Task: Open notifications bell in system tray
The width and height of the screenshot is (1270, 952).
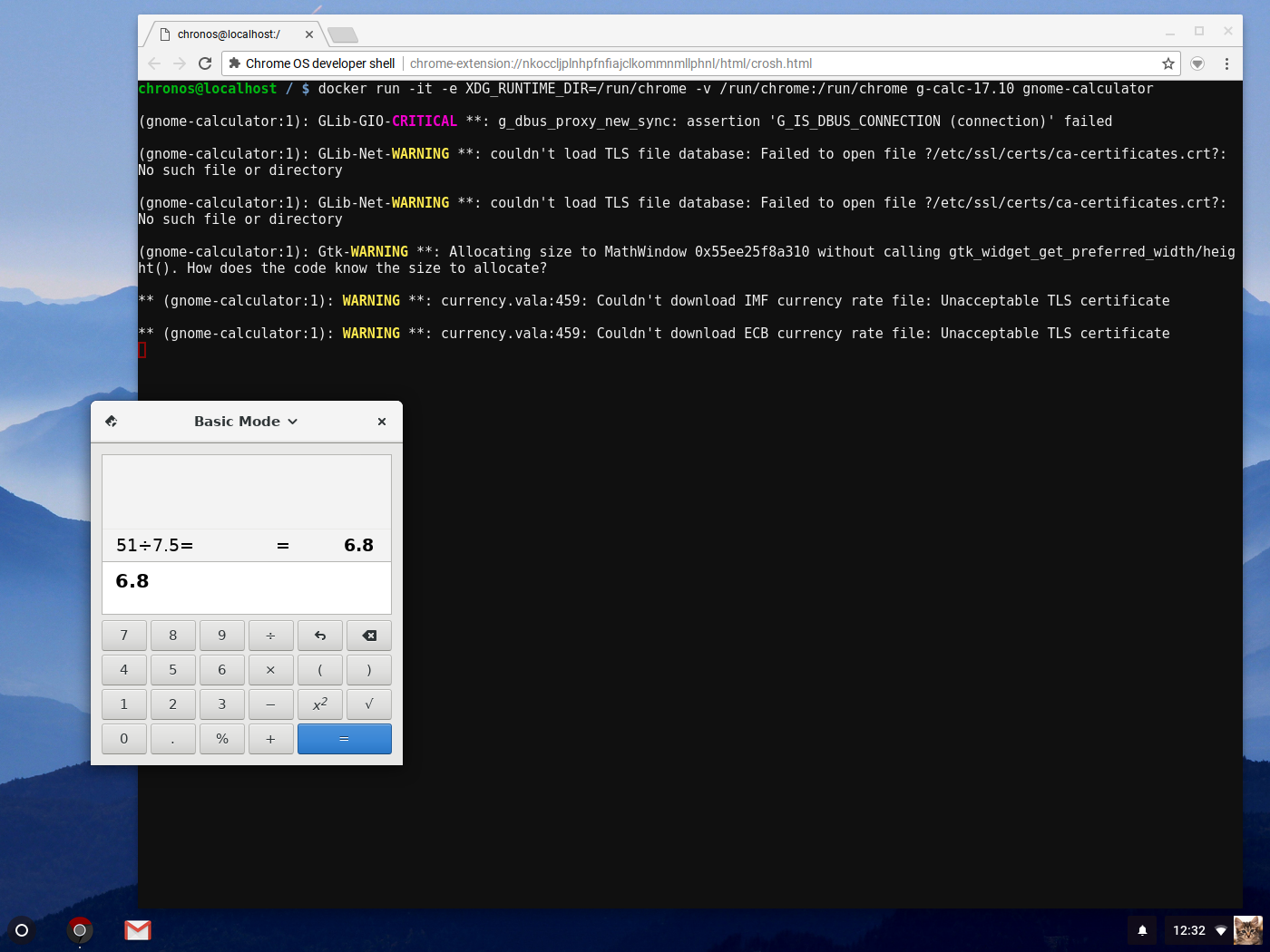Action: click(1143, 930)
